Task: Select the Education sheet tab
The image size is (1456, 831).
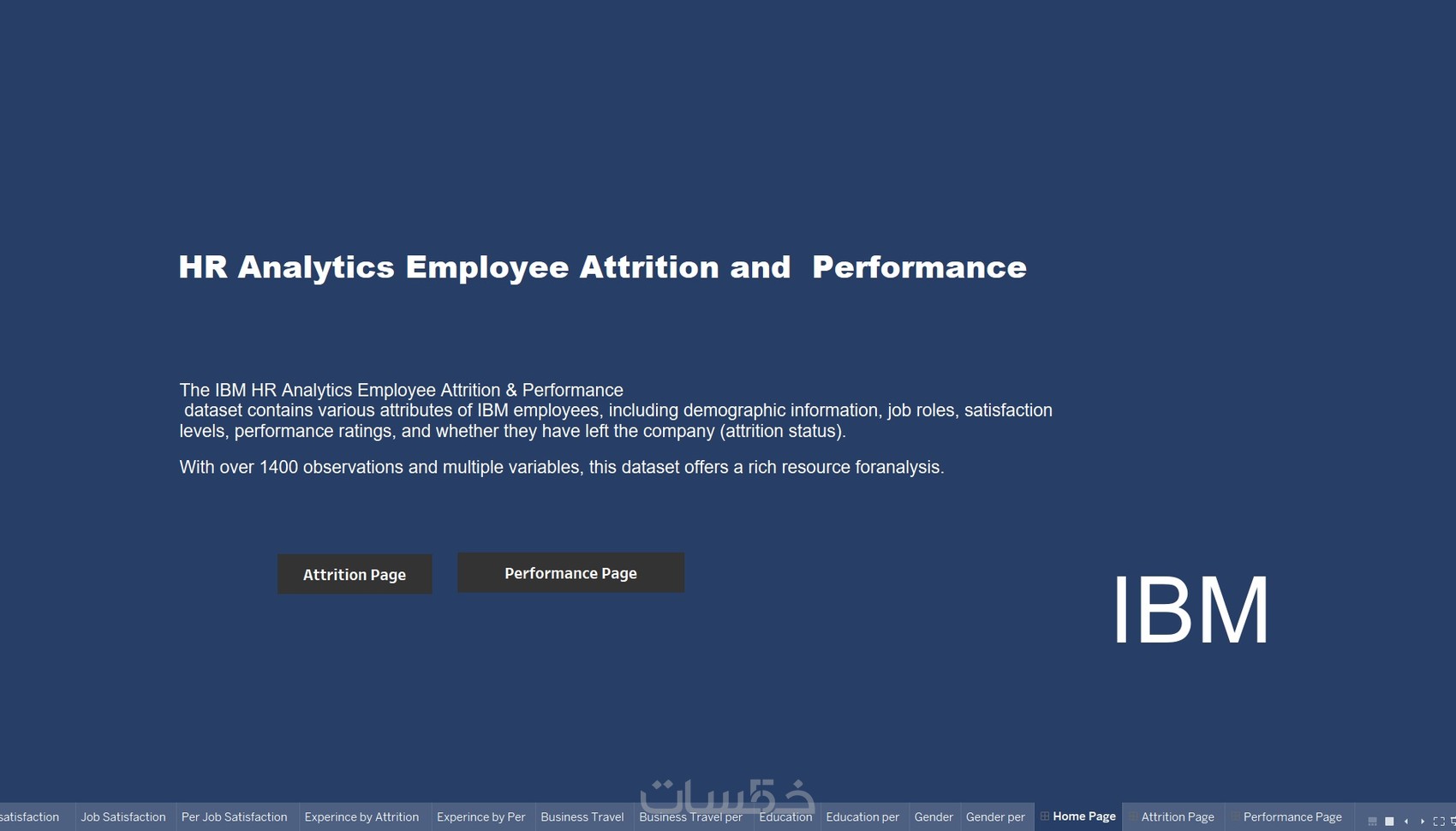Action: (x=785, y=817)
